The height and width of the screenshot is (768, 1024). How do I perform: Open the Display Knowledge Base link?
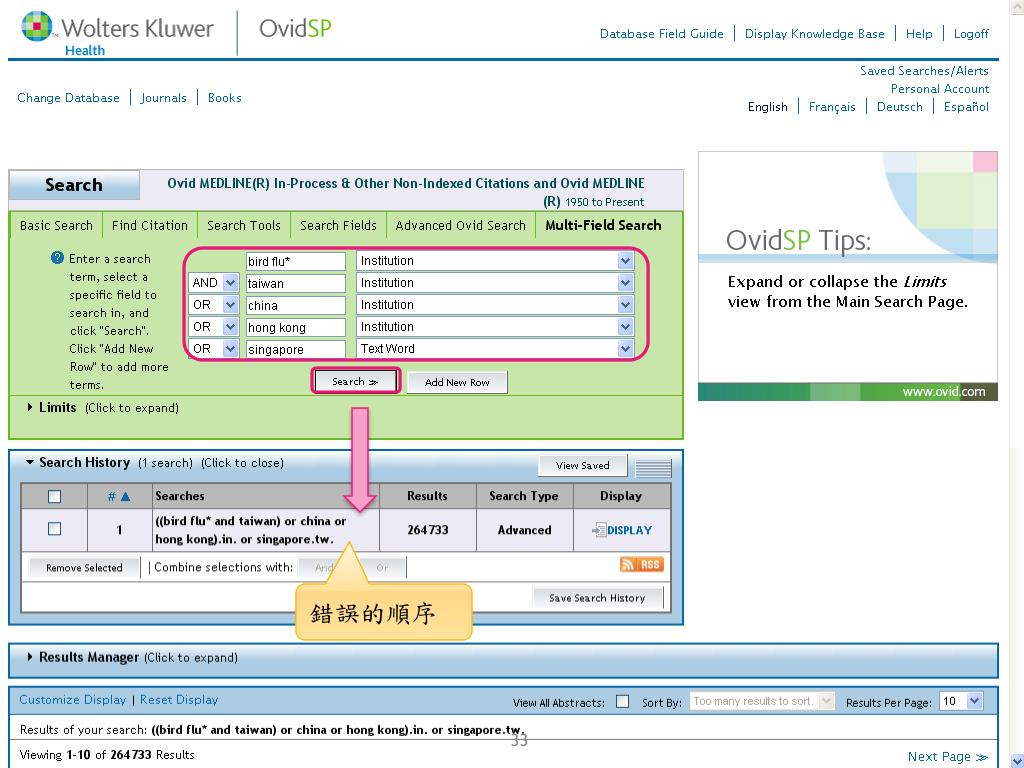[814, 34]
